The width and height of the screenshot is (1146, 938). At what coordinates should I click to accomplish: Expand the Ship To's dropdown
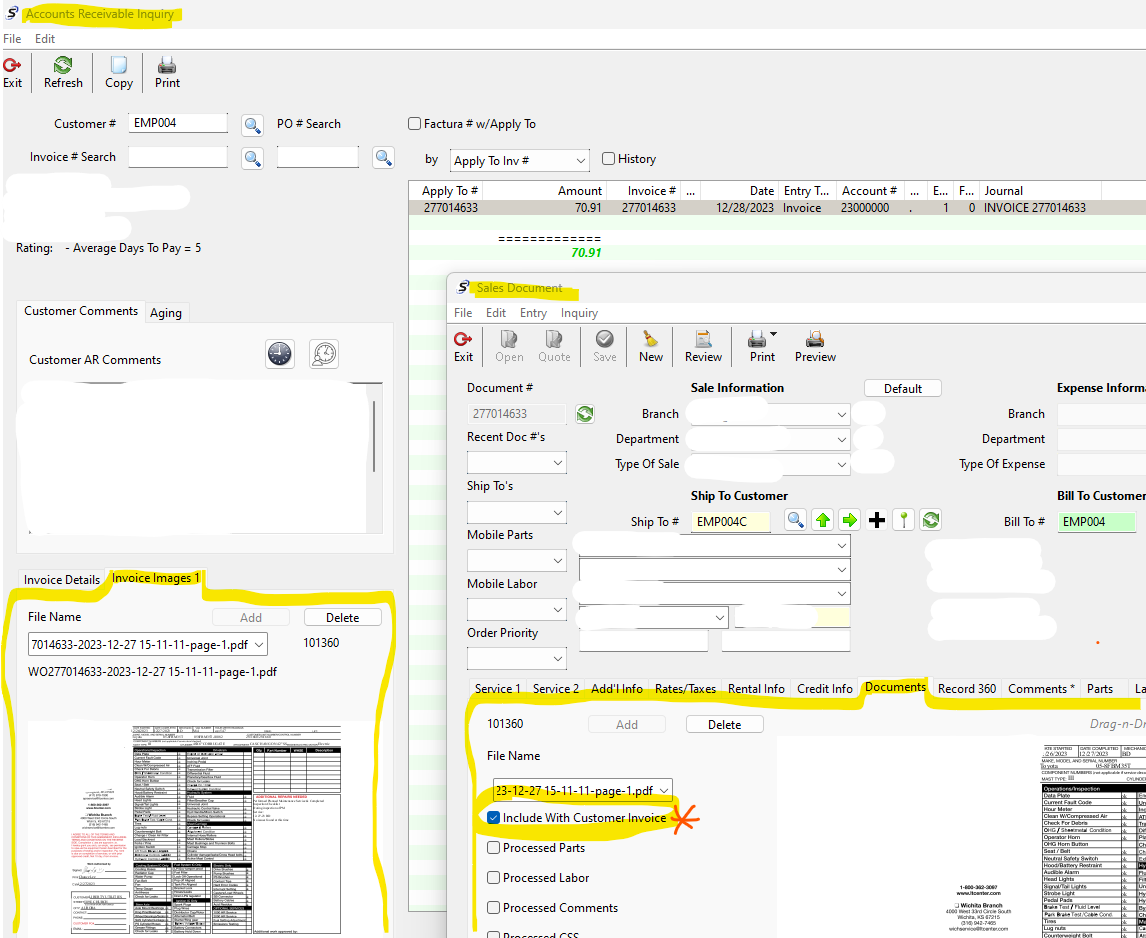[517, 512]
